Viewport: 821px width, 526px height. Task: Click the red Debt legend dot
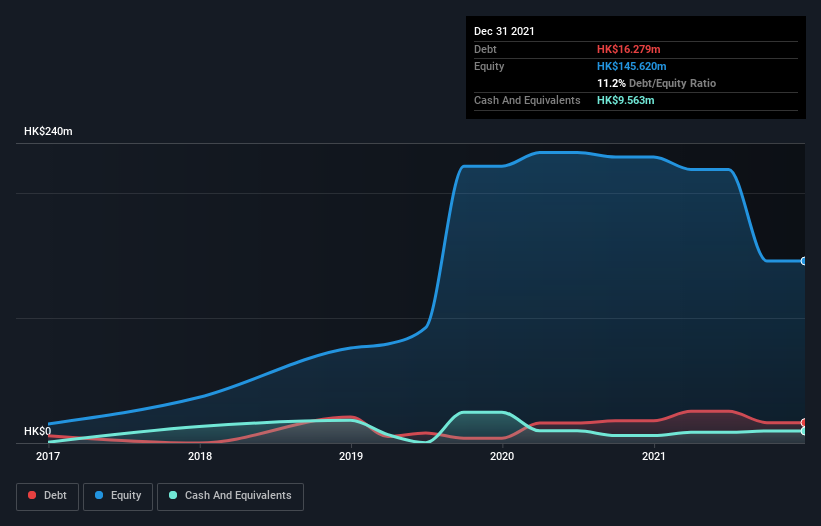click(32, 495)
